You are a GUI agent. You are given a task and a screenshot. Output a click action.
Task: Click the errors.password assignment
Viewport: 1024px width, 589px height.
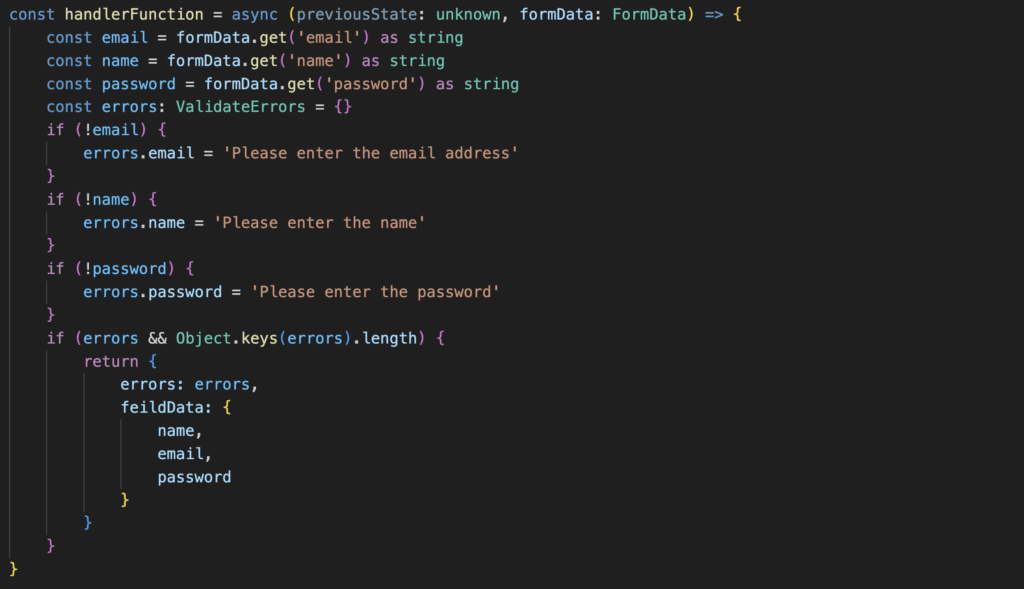152,293
